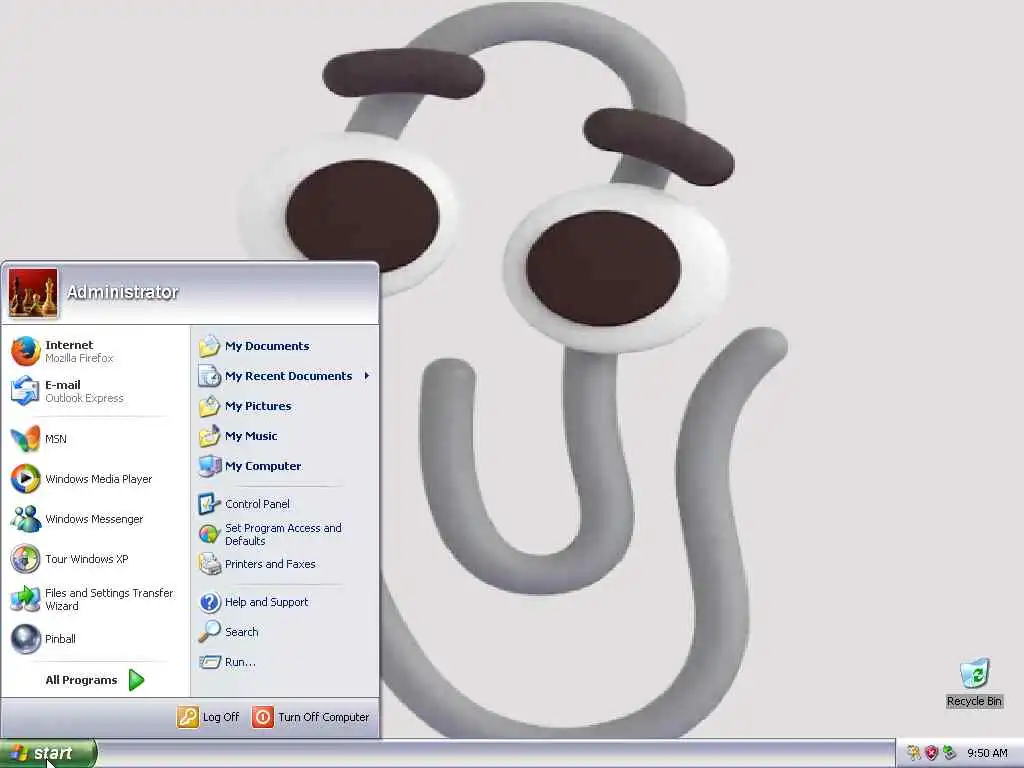Click the Search magnifier icon
1024x768 pixels.
[x=210, y=632]
